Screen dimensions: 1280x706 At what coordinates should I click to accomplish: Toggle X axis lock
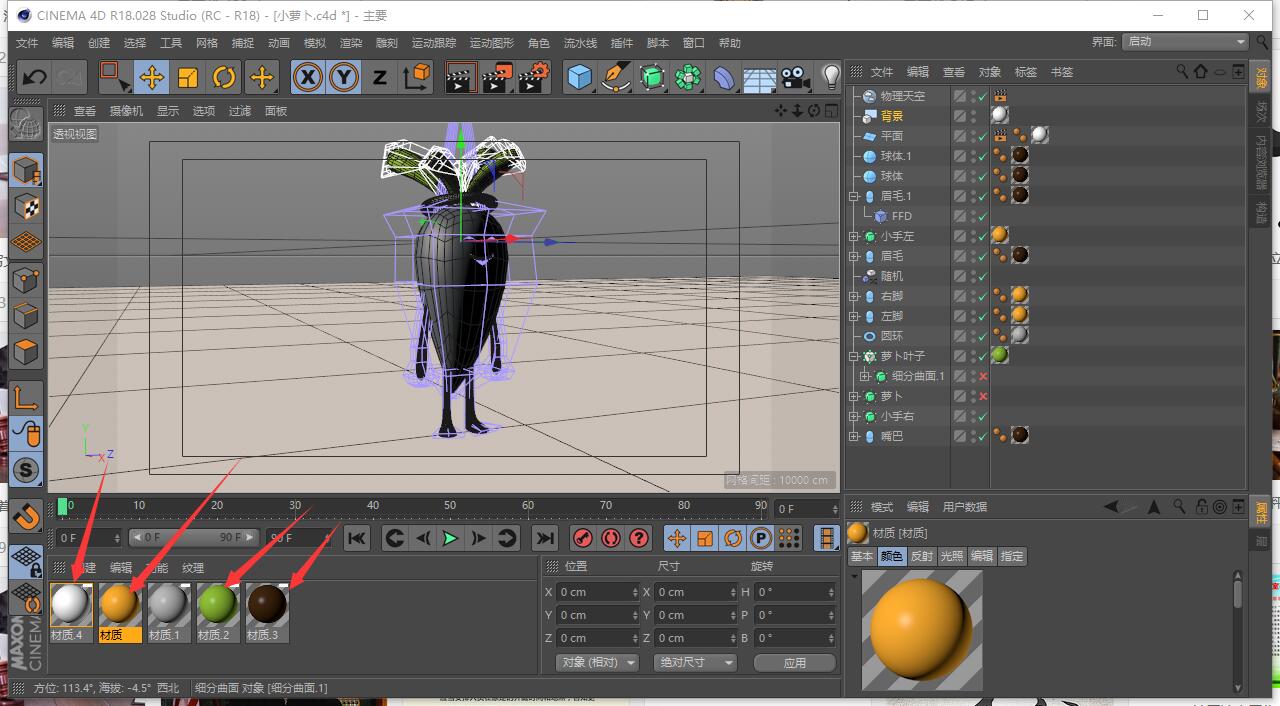(x=308, y=77)
